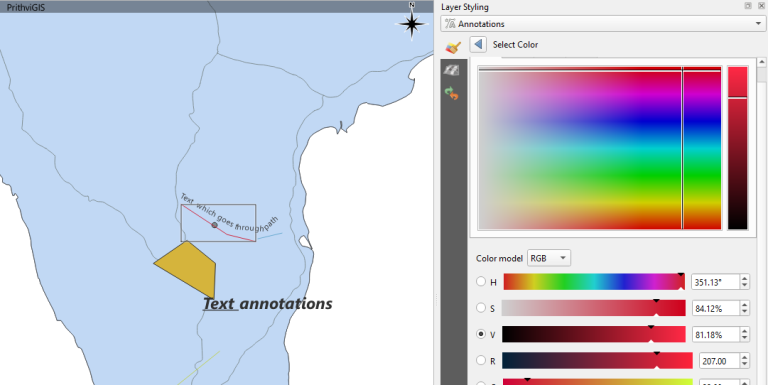Click on the value slider bar
Image resolution: width=768 pixels, height=385 pixels.
coord(594,334)
